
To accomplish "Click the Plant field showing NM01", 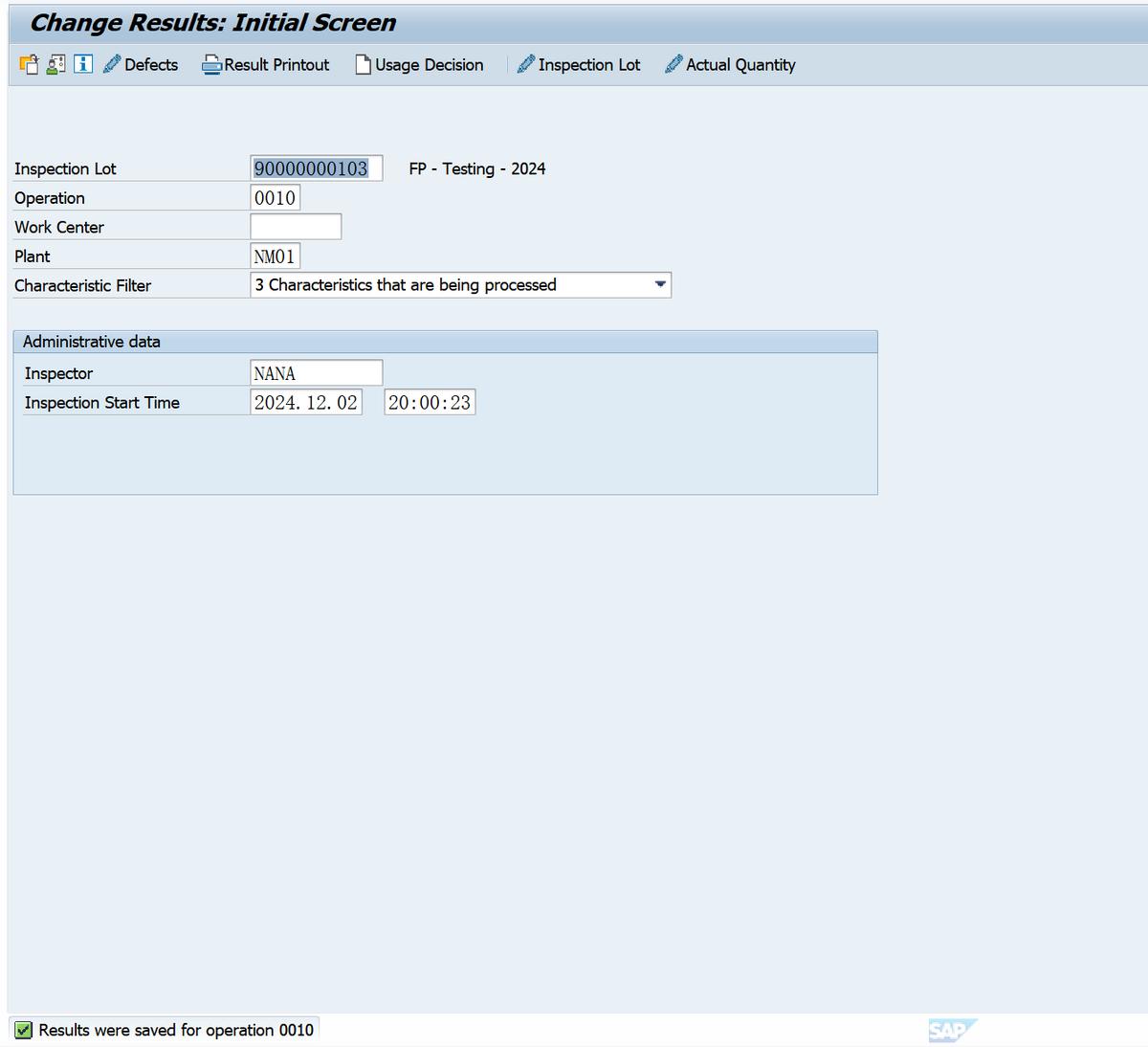I will (276, 256).
